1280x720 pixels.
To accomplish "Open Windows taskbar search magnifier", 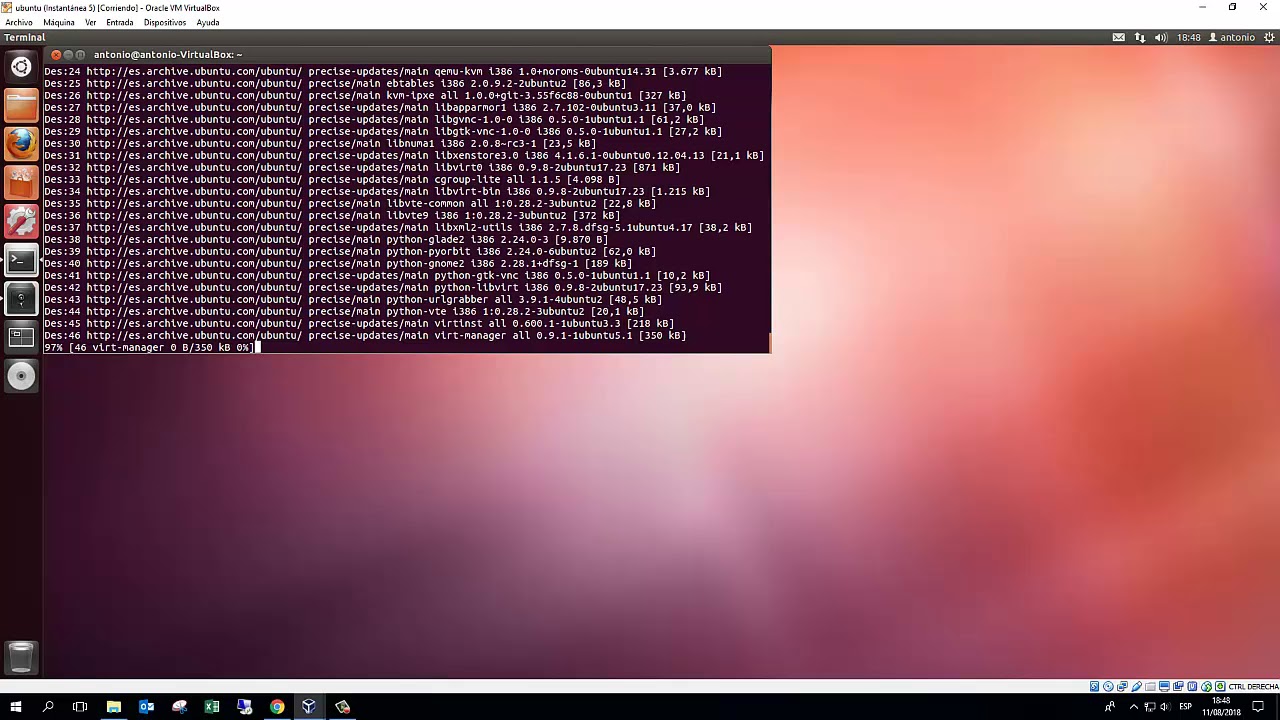I will (x=48, y=707).
